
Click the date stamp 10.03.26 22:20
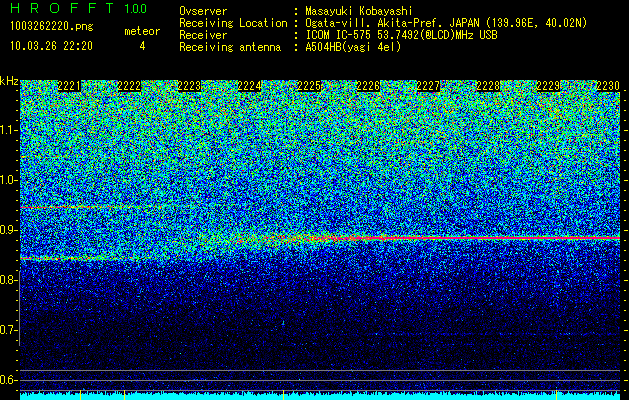tap(51, 46)
